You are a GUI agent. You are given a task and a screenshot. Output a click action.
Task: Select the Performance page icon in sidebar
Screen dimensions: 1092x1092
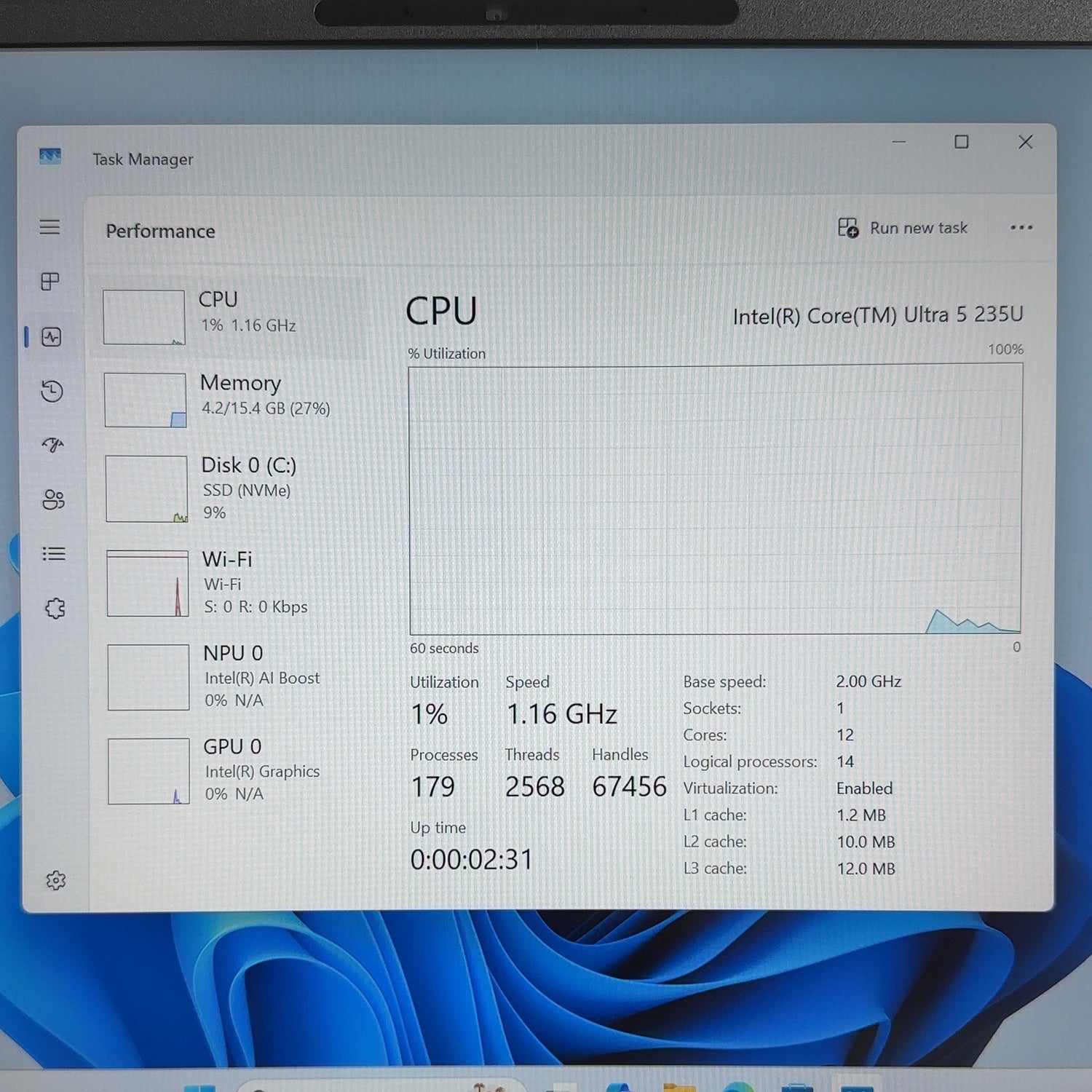52,337
